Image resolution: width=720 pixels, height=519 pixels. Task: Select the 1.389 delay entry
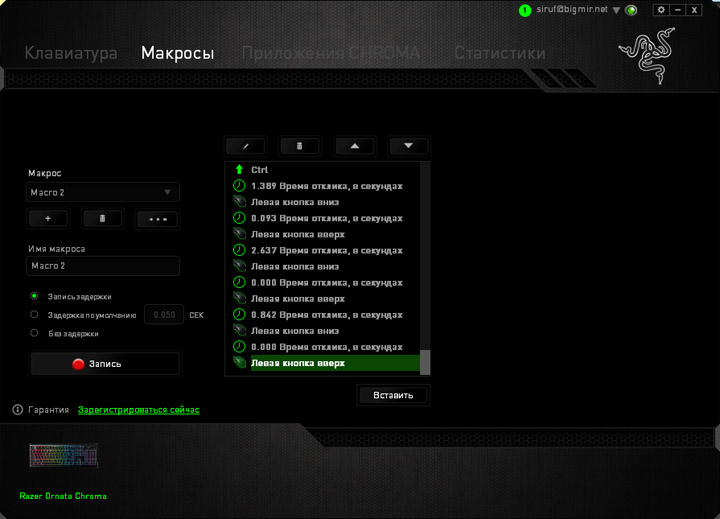322,186
